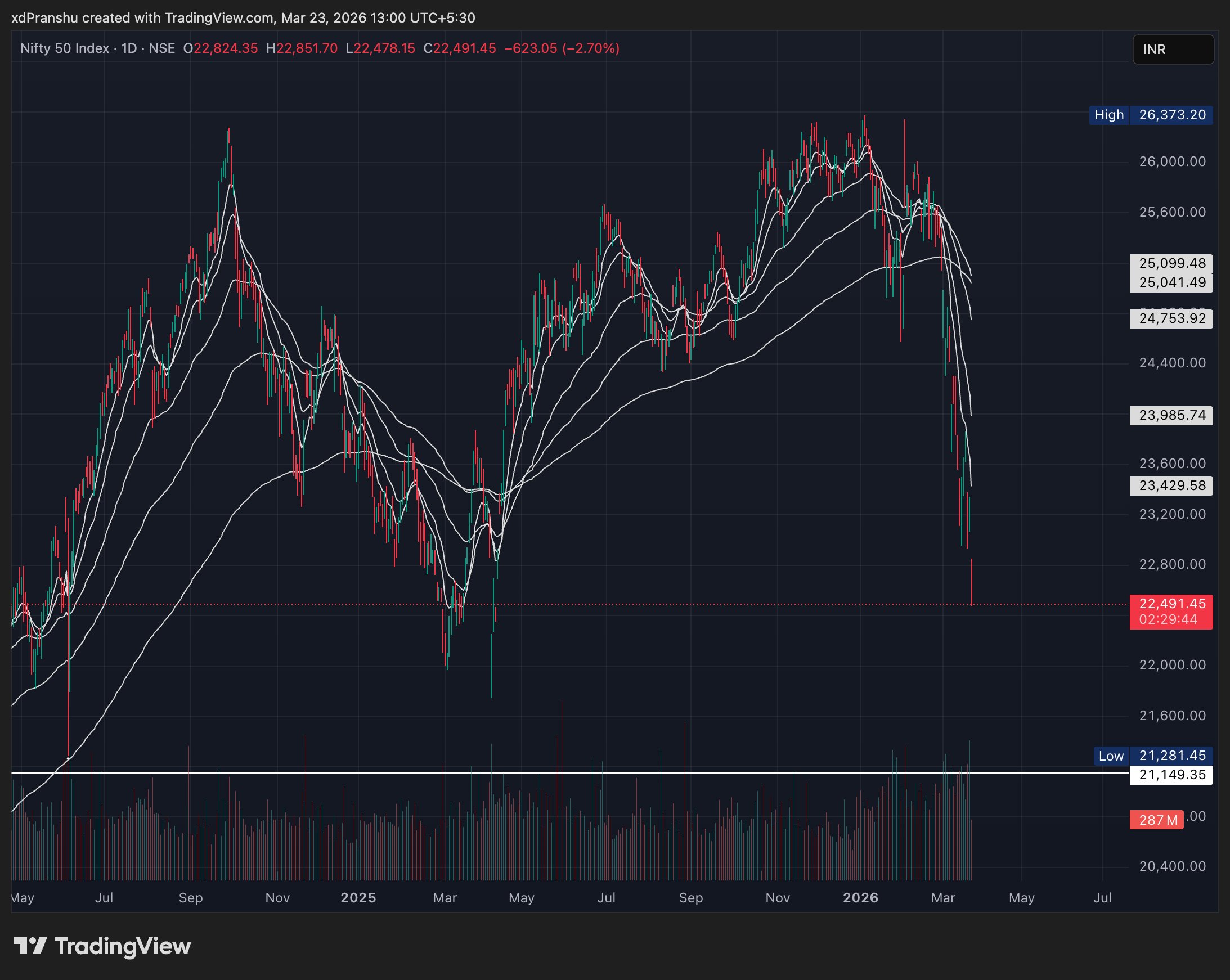The image size is (1230, 980).
Task: Click the blue Low label tag
Action: pos(1111,756)
